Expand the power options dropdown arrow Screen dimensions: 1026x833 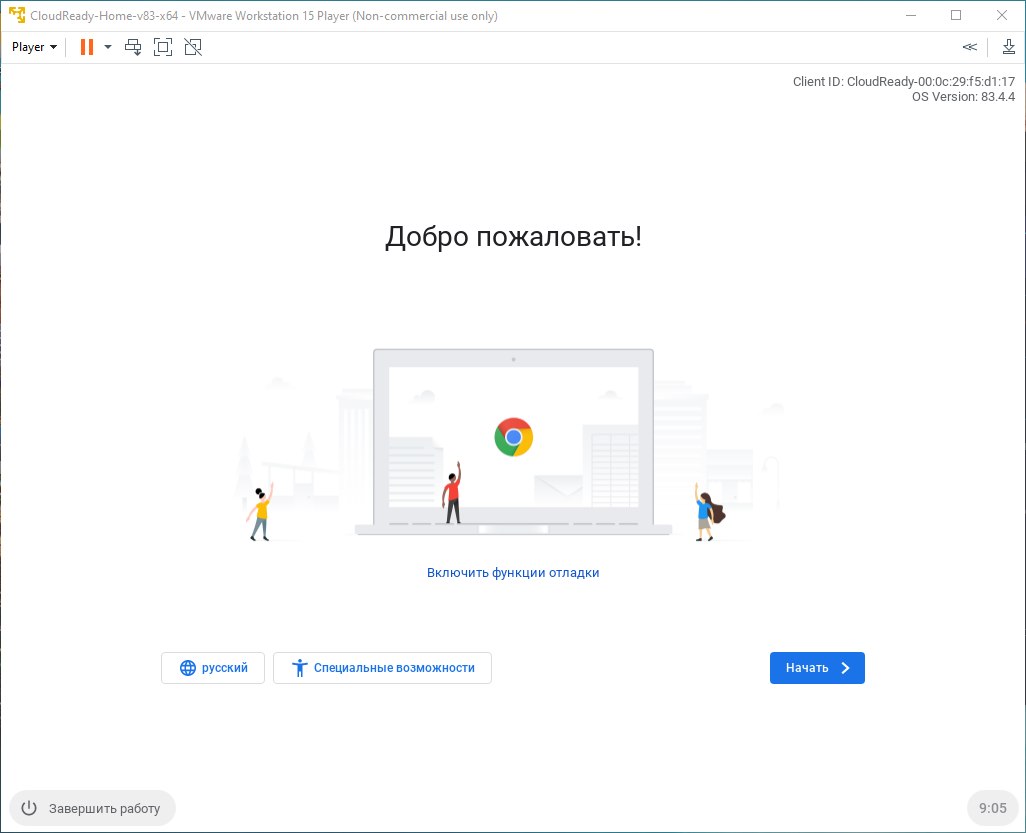point(108,47)
